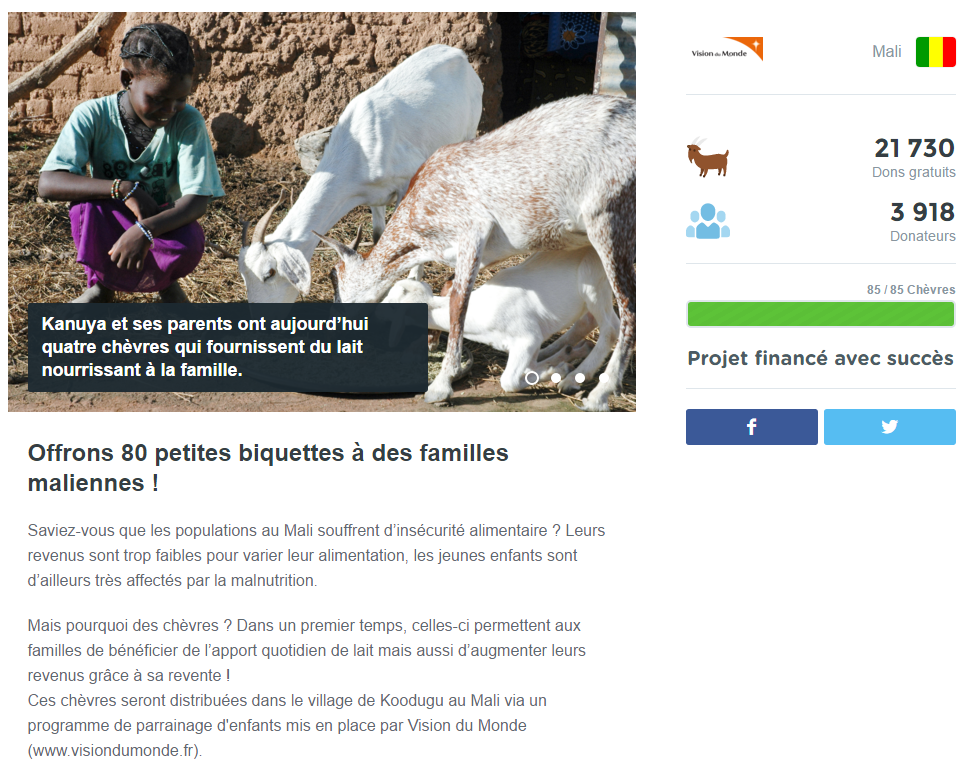Click the blue donors group icon
The height and width of the screenshot is (763, 977).
click(x=708, y=222)
